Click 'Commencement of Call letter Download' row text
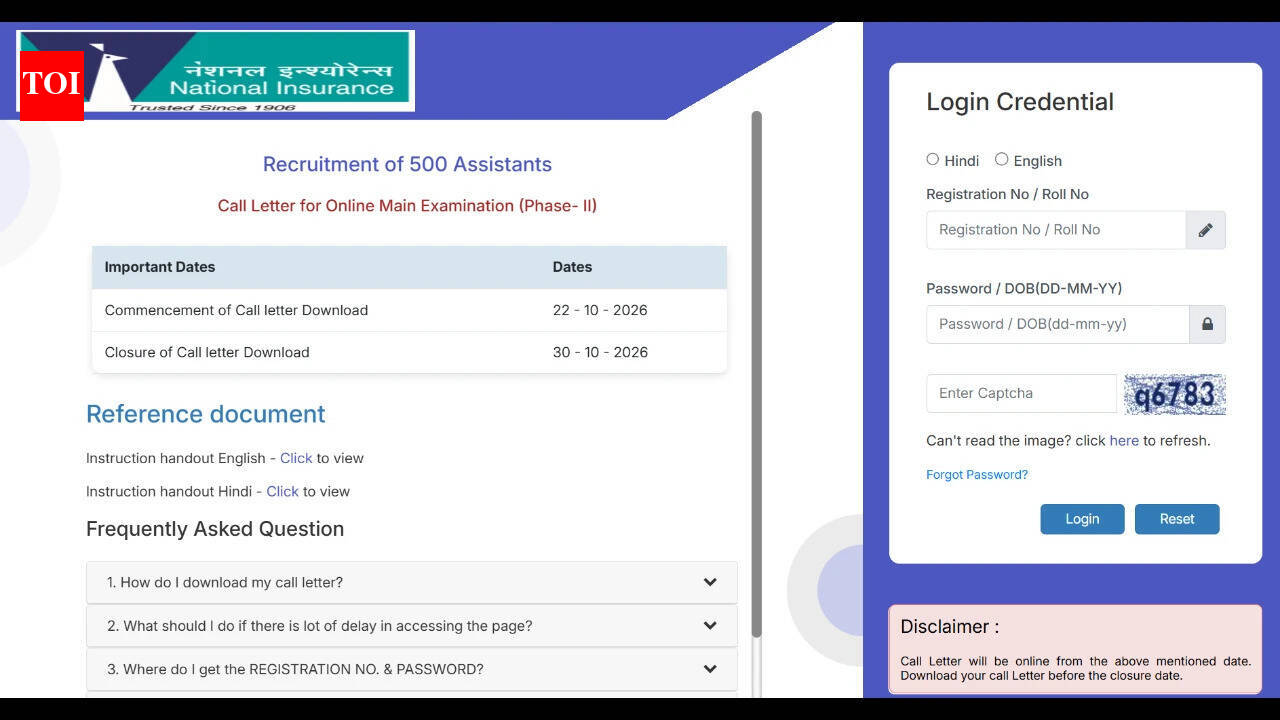 tap(236, 310)
